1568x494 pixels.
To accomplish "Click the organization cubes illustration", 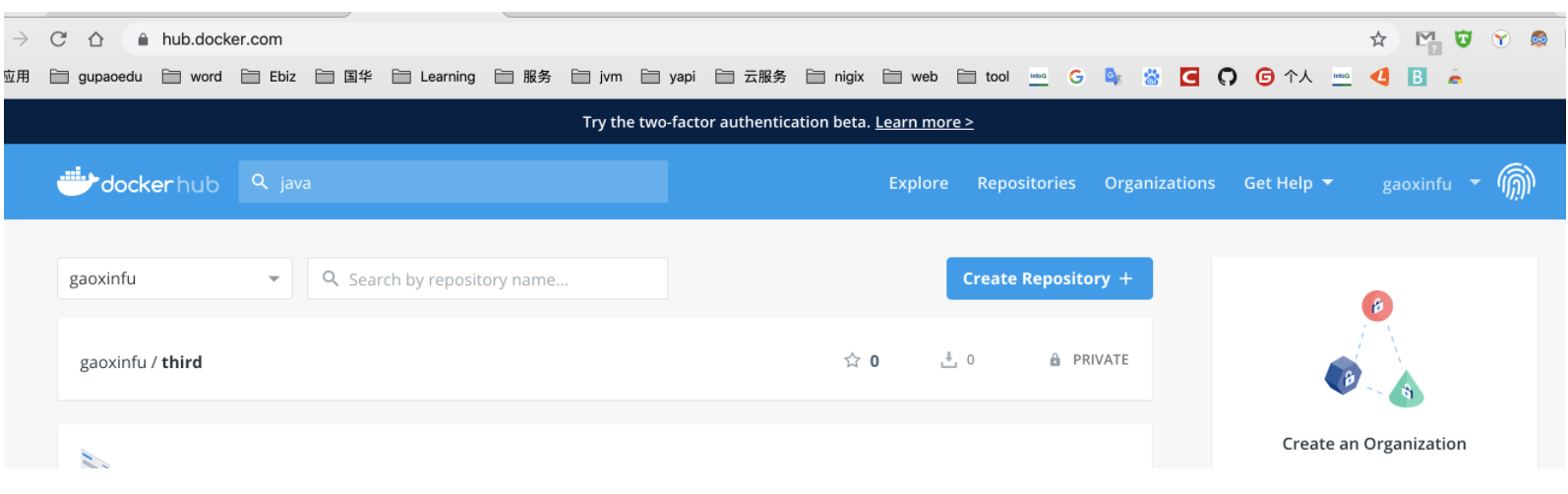I will (1374, 349).
